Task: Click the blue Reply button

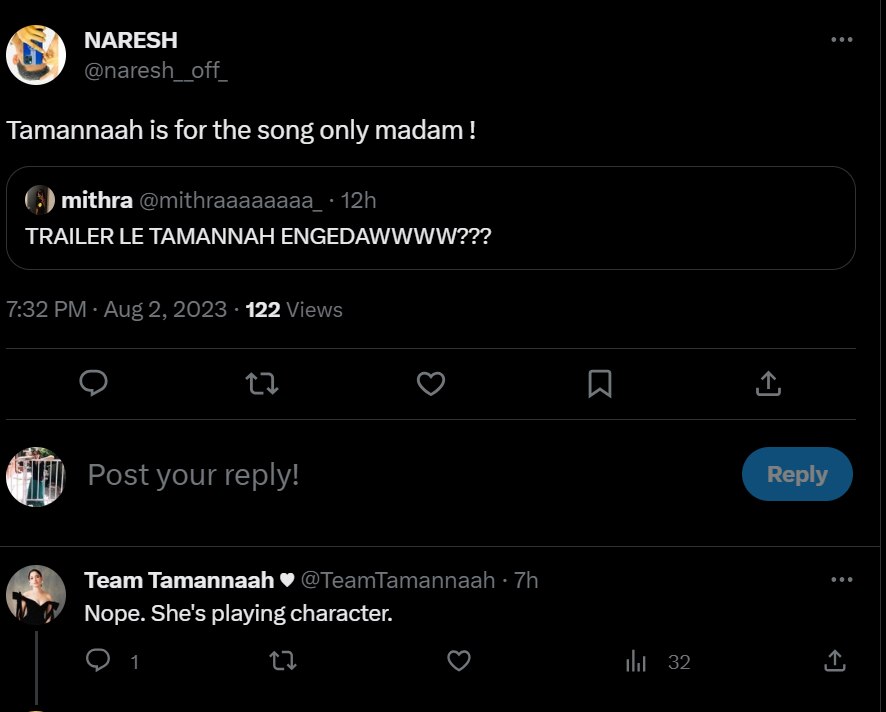Action: (x=797, y=474)
